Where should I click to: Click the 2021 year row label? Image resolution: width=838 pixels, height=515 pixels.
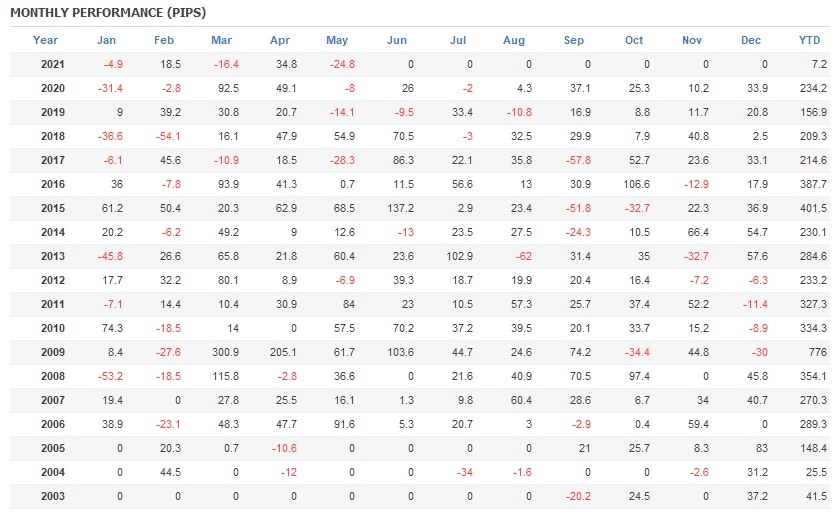coord(52,64)
